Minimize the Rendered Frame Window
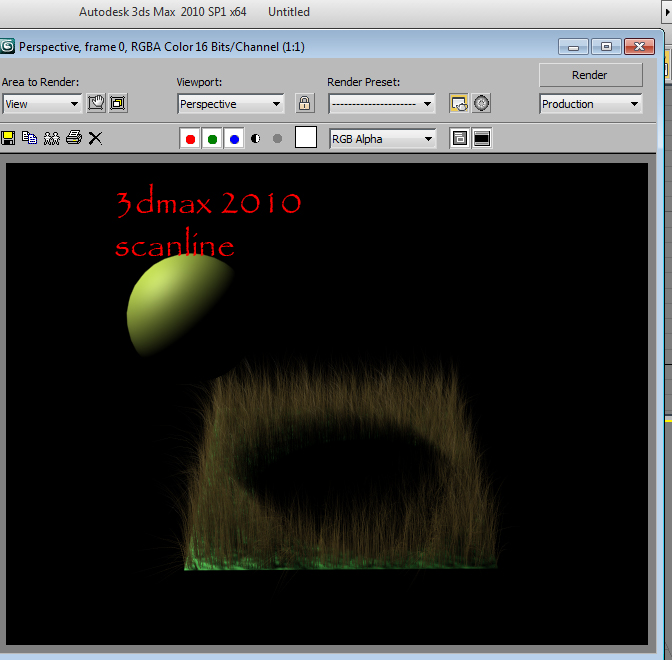The image size is (672, 660). [573, 47]
